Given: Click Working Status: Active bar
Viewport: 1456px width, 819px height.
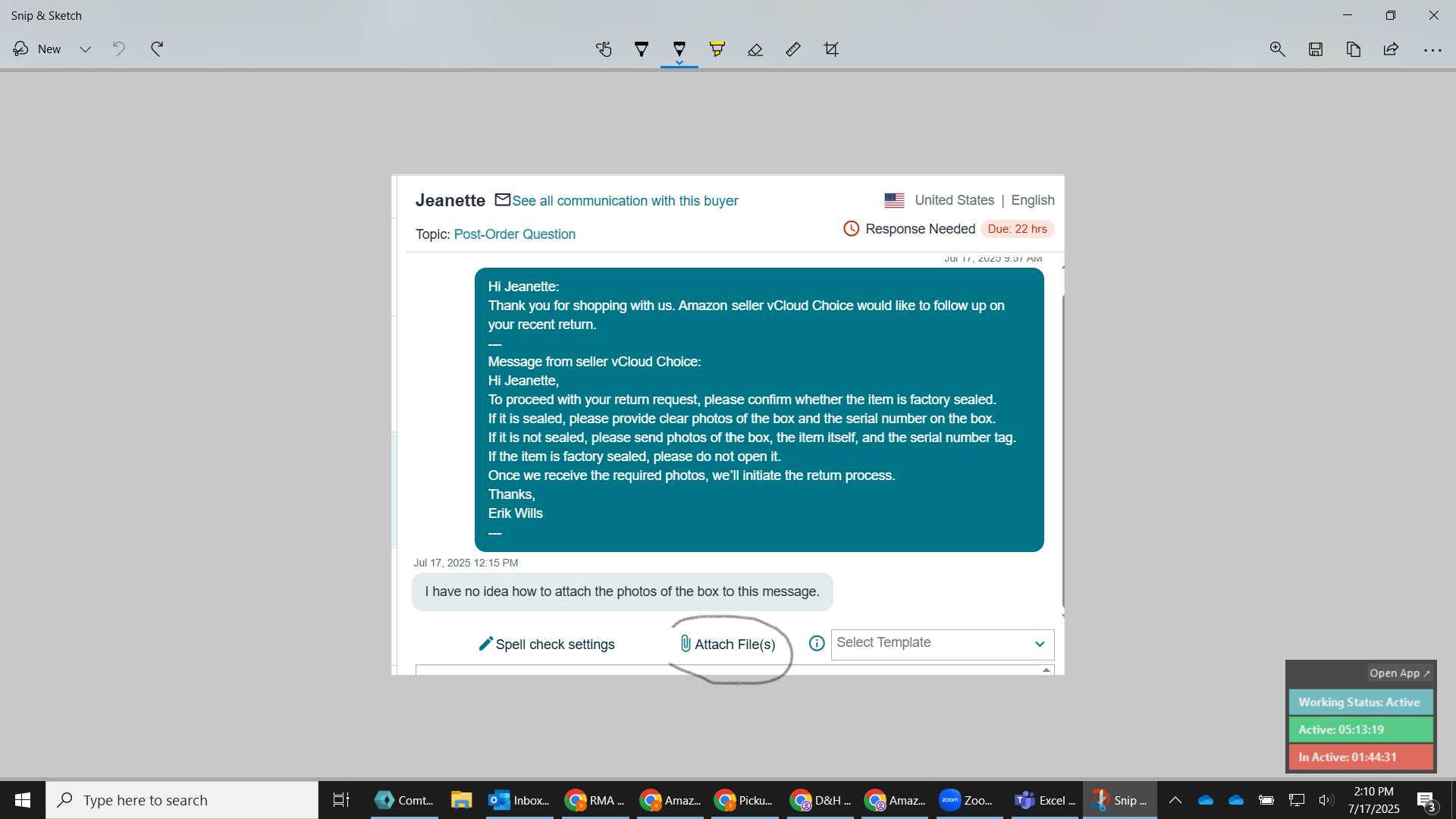Looking at the screenshot, I should click(1360, 702).
